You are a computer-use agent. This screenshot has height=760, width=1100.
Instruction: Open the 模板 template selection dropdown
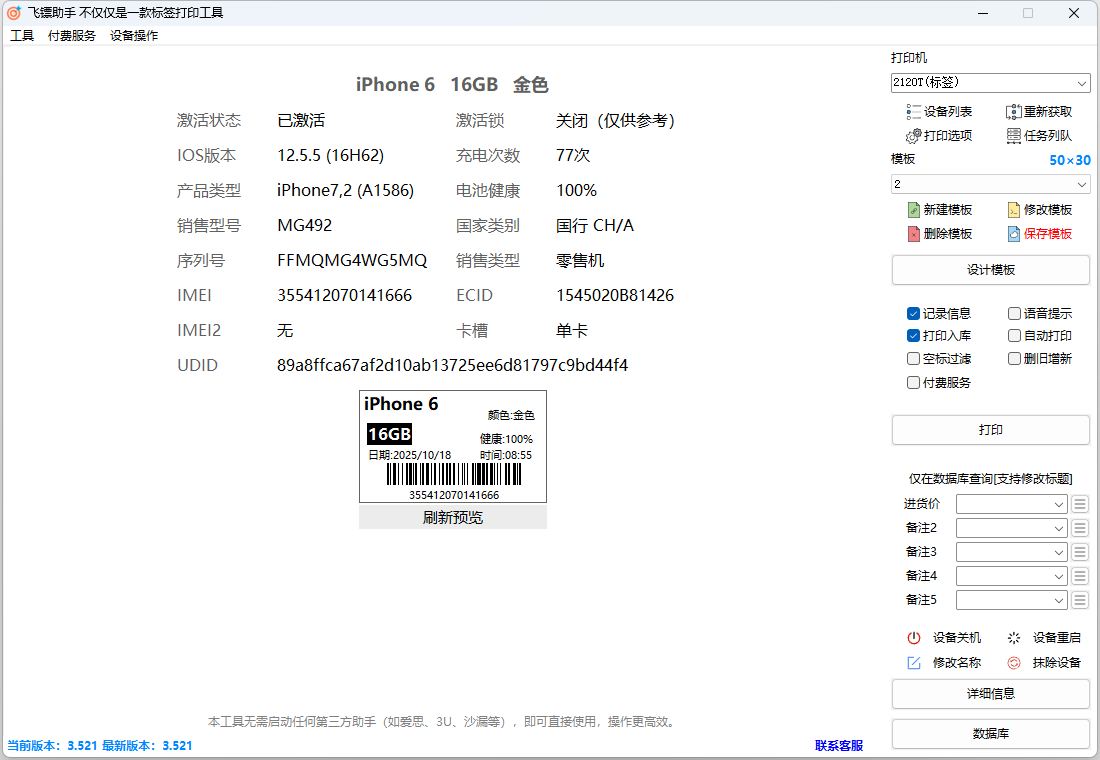[990, 185]
